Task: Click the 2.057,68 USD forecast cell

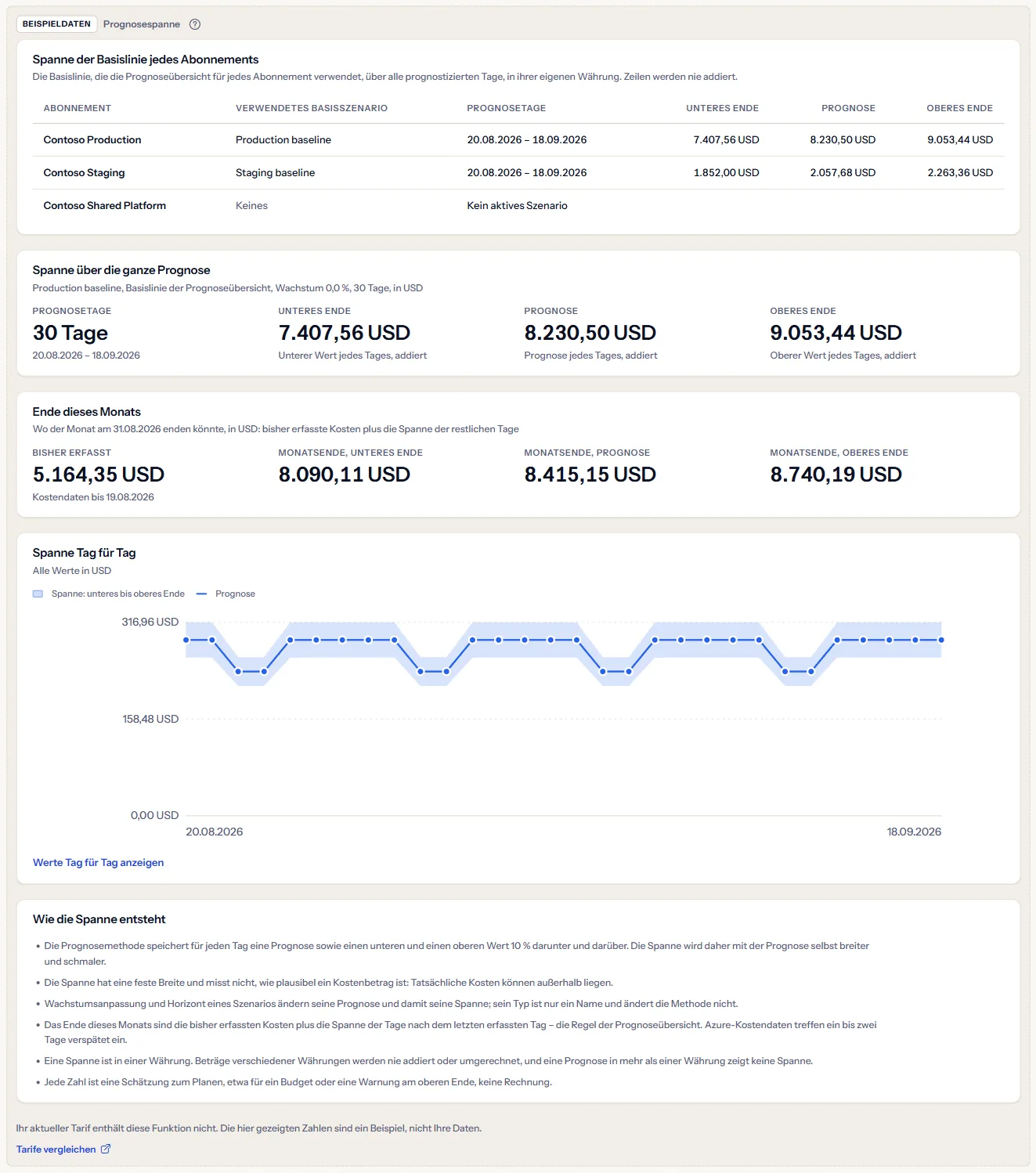Action: point(843,172)
